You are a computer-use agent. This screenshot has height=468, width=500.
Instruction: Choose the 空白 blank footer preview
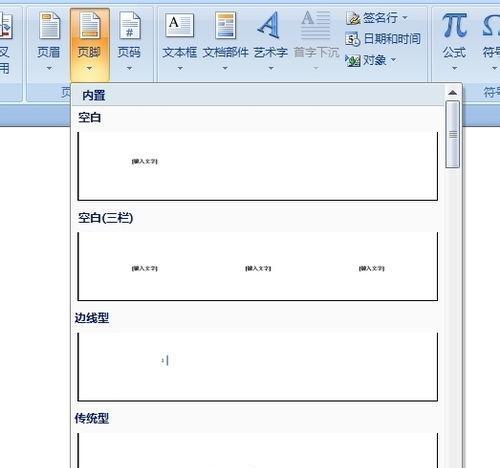pyautogui.click(x=258, y=166)
